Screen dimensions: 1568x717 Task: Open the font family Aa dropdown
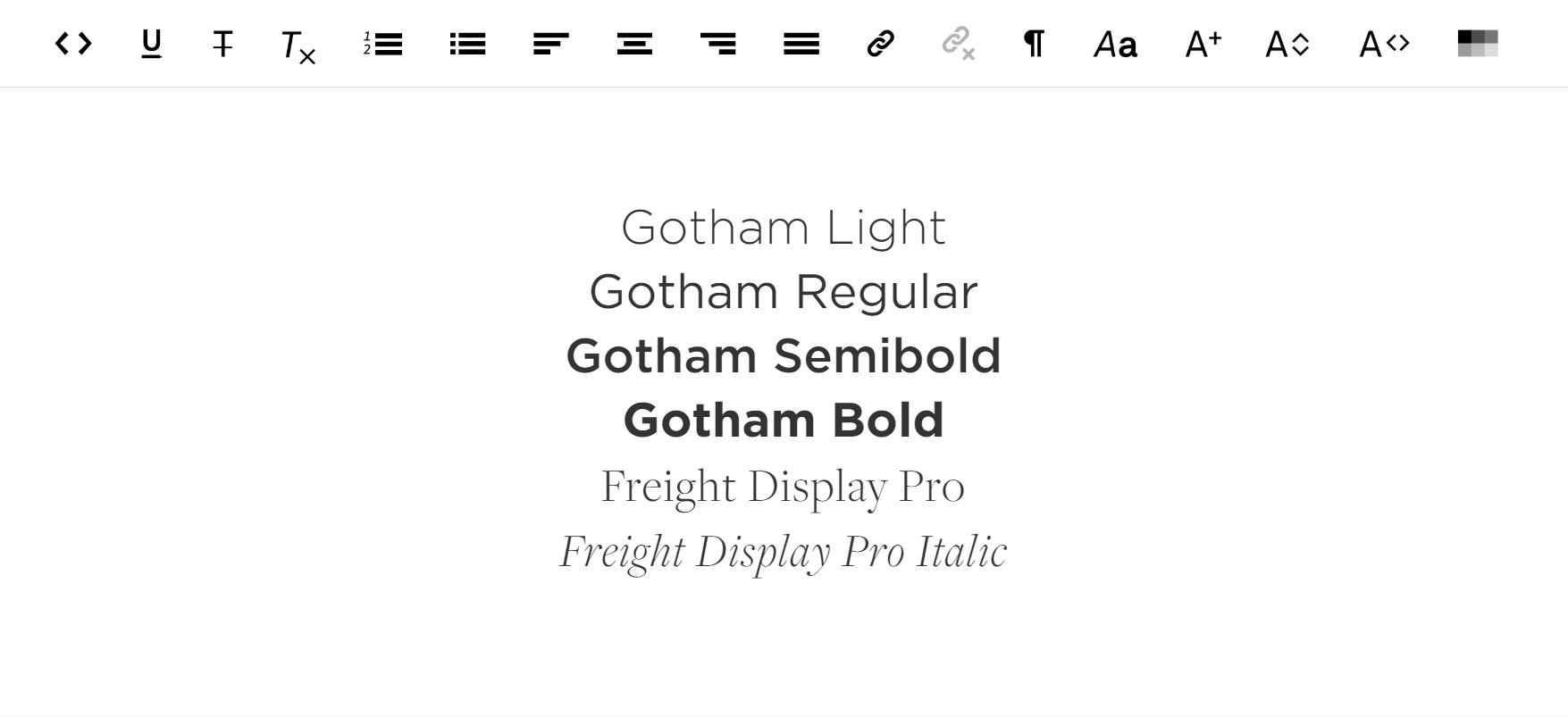tap(1116, 45)
